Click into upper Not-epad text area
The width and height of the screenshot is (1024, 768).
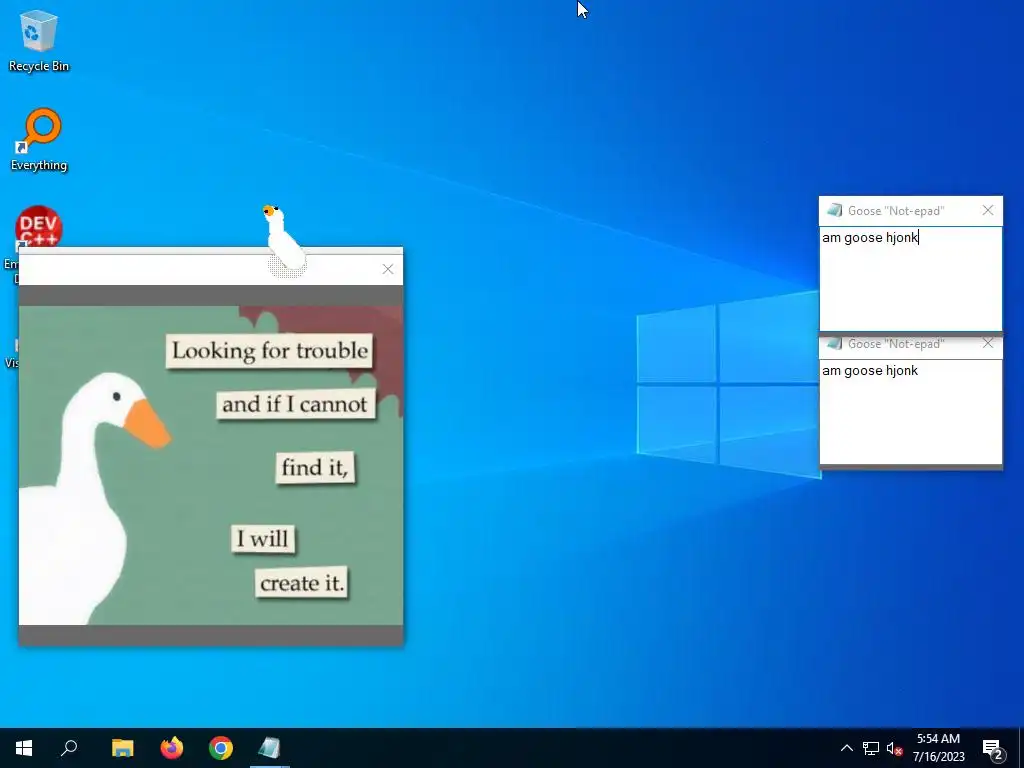910,279
